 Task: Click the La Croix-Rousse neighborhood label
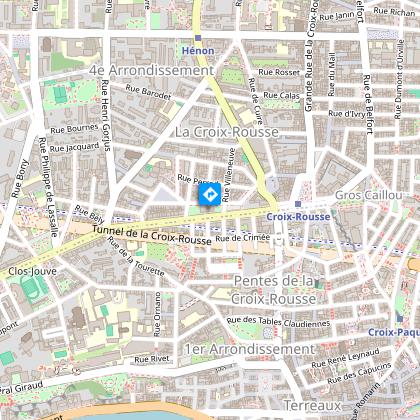227,132
